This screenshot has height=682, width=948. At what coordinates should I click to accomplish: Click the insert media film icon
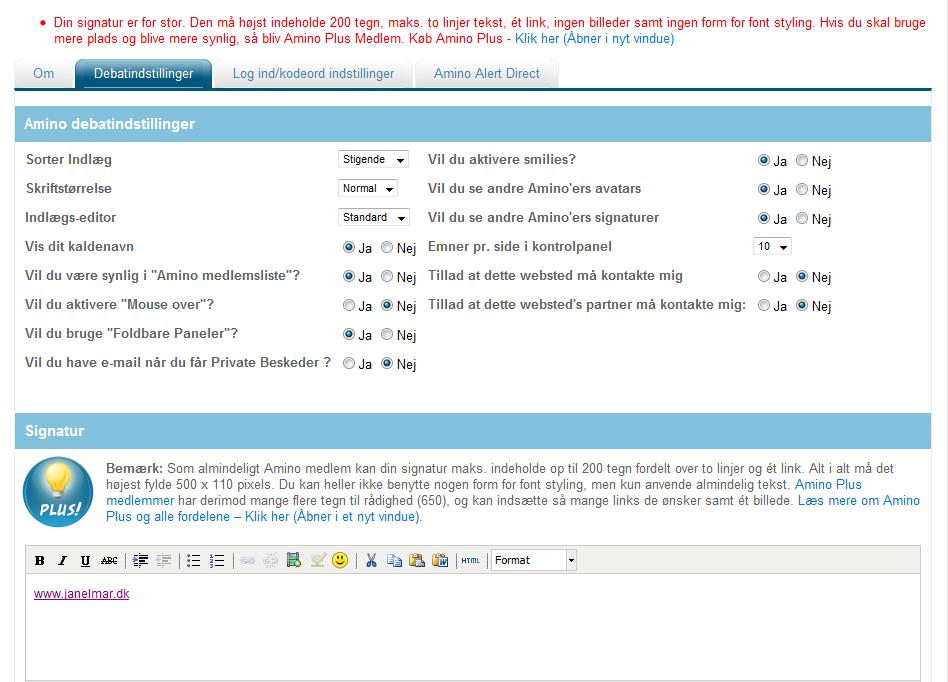click(x=294, y=560)
